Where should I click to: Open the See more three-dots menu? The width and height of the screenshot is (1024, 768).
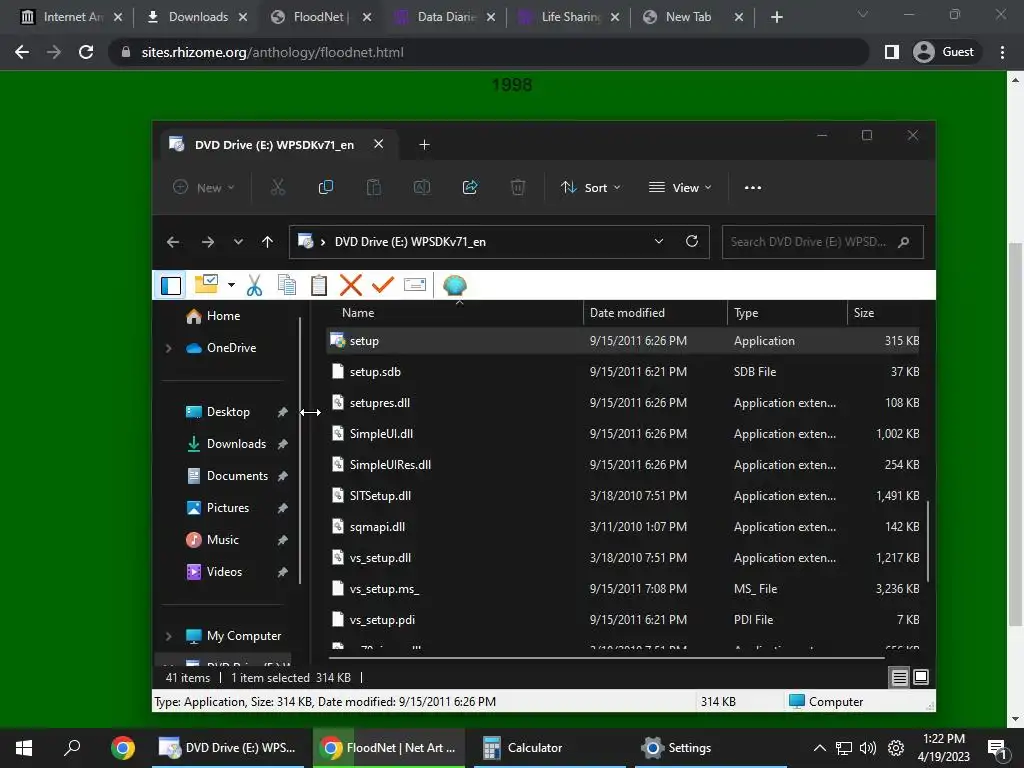tap(753, 187)
